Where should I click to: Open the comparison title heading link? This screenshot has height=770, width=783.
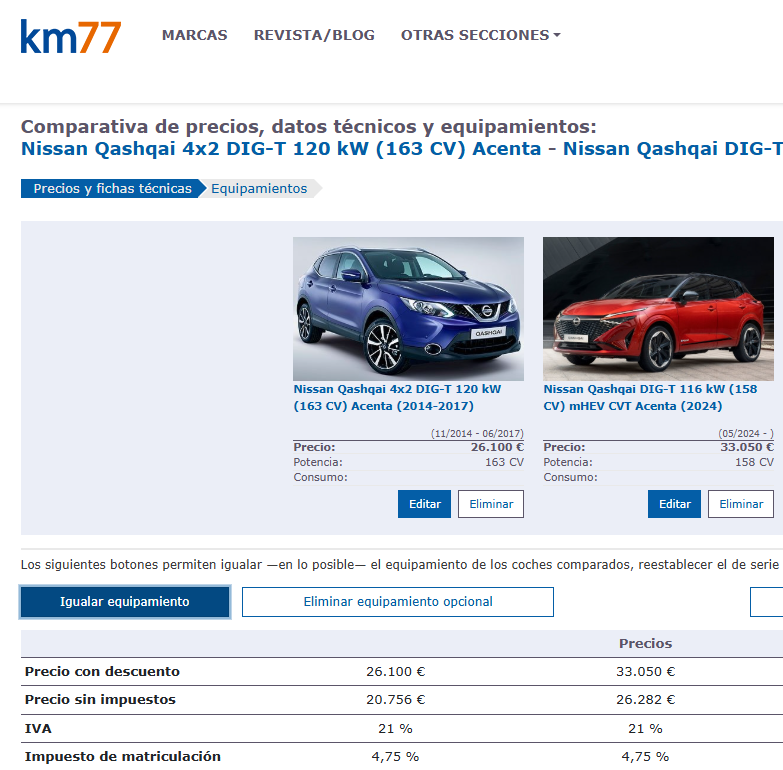tap(401, 149)
